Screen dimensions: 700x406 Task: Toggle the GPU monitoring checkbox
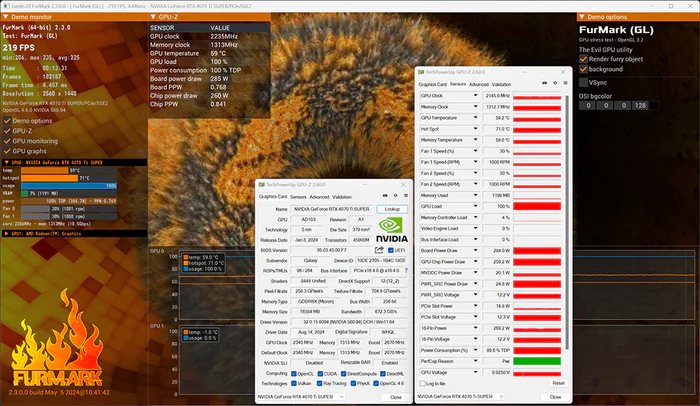7,141
